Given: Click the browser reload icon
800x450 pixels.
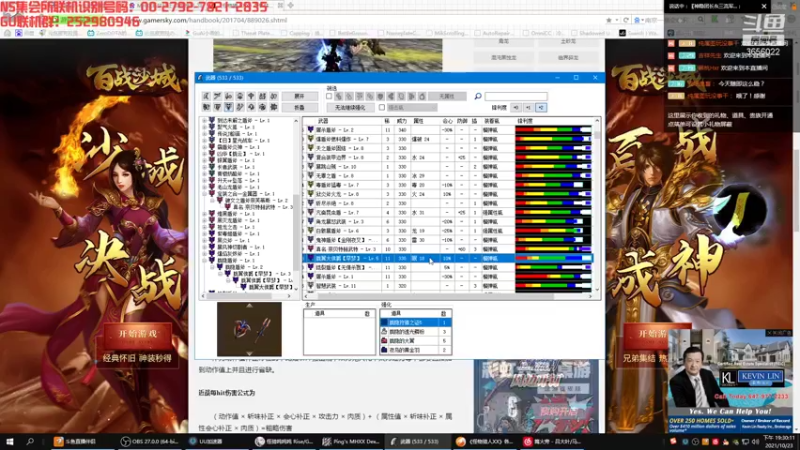Looking at the screenshot, I should tap(626, 20).
